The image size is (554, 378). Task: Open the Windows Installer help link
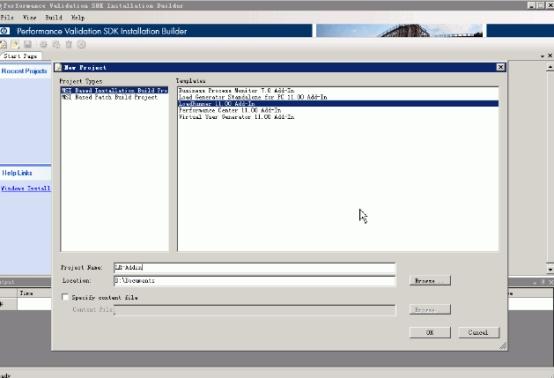tap(26, 188)
